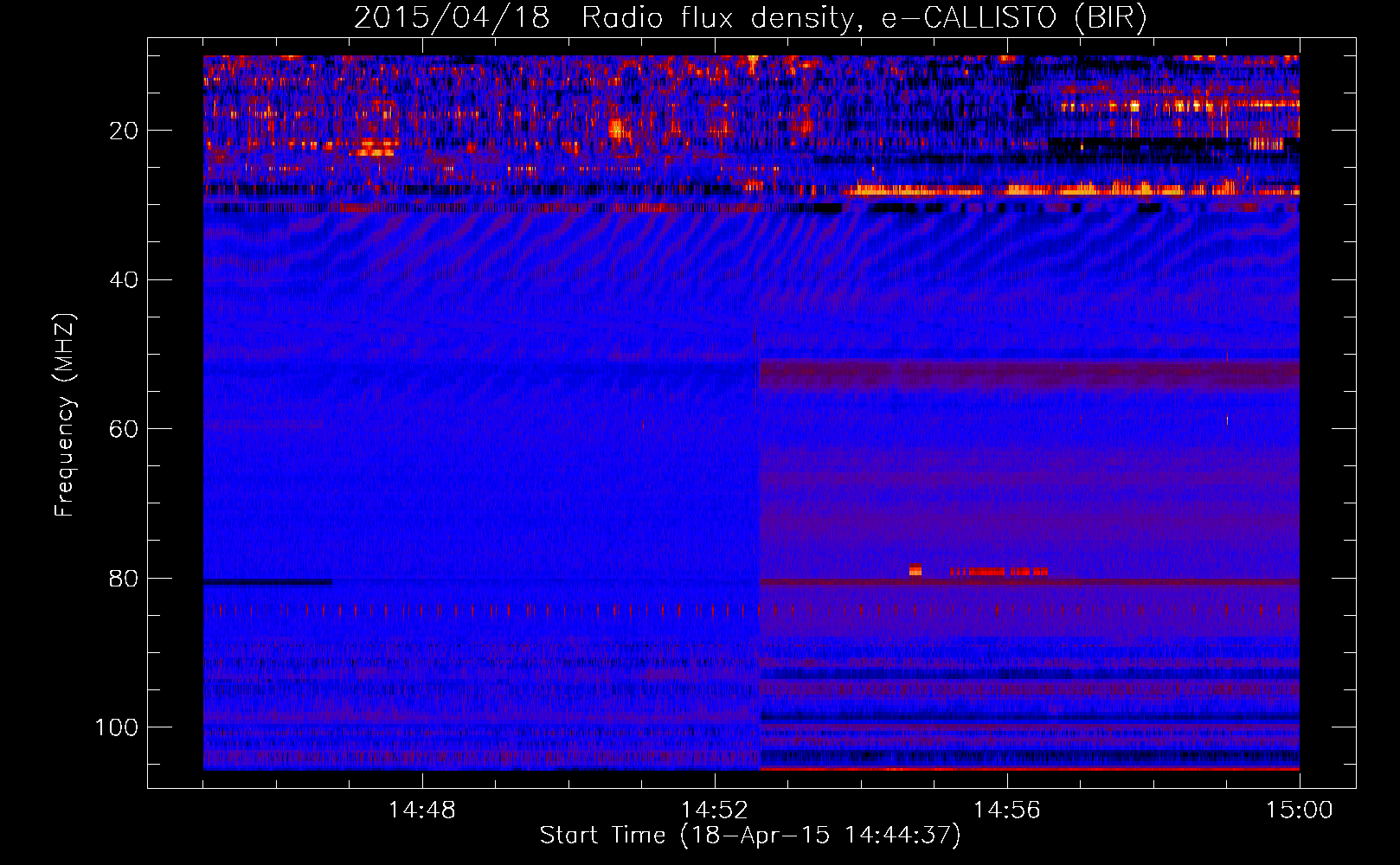Click the 14:56 time tick label

[1006, 811]
